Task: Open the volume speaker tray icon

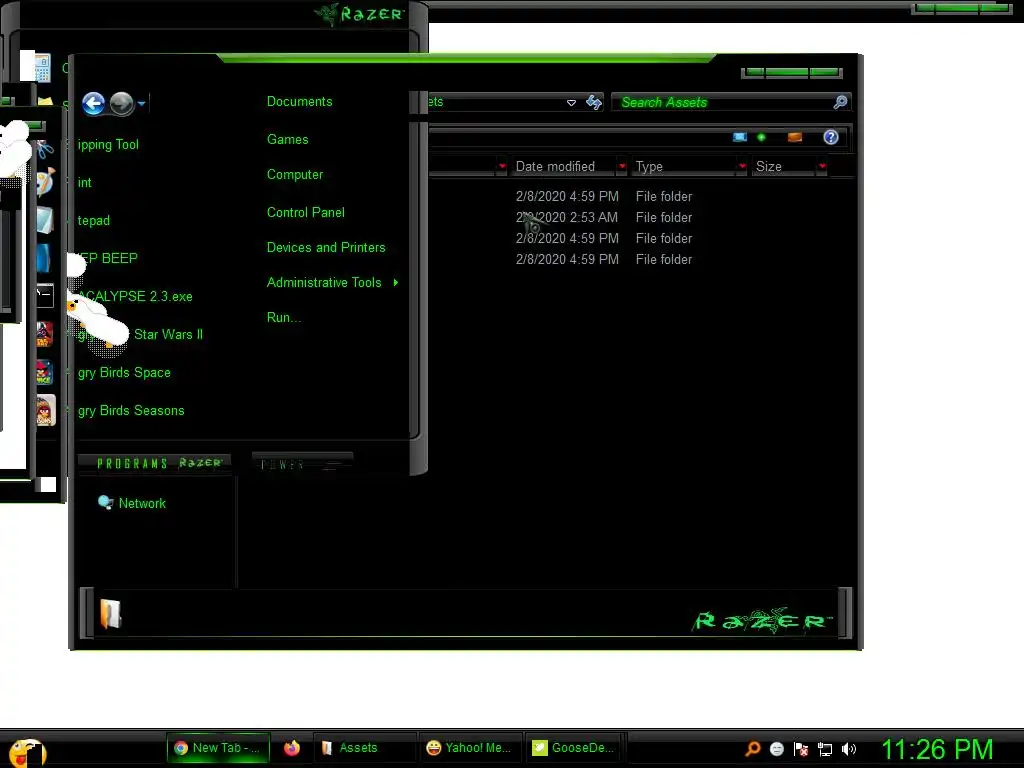Action: pyautogui.click(x=848, y=749)
